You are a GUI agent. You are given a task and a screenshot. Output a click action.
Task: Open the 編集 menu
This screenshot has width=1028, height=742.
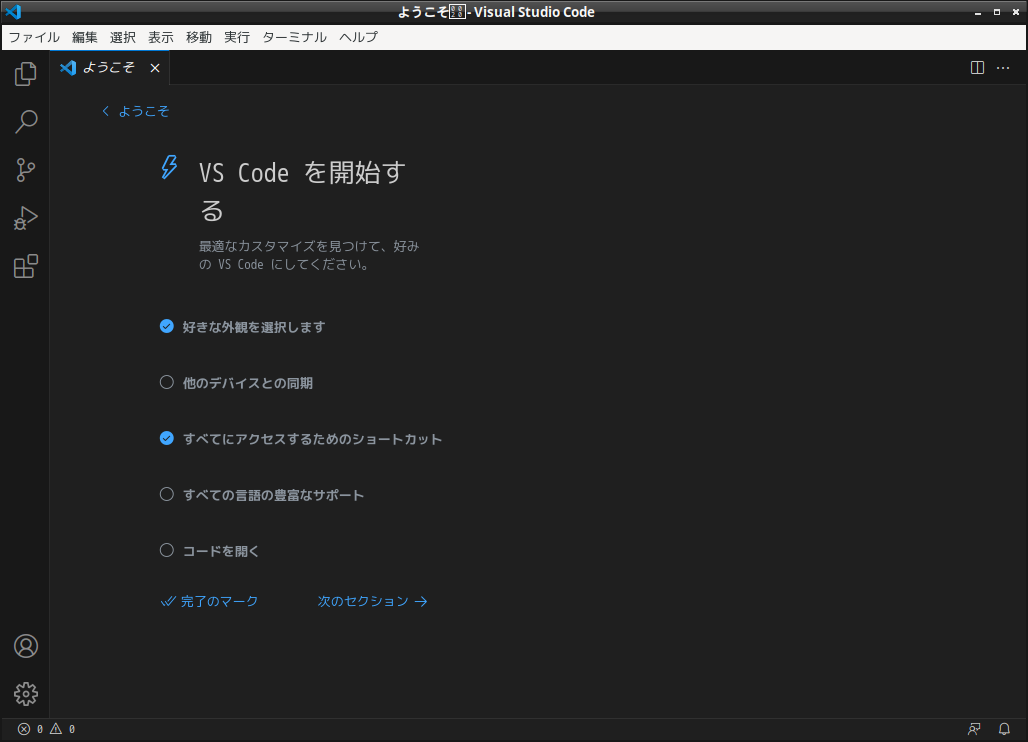tap(85, 37)
